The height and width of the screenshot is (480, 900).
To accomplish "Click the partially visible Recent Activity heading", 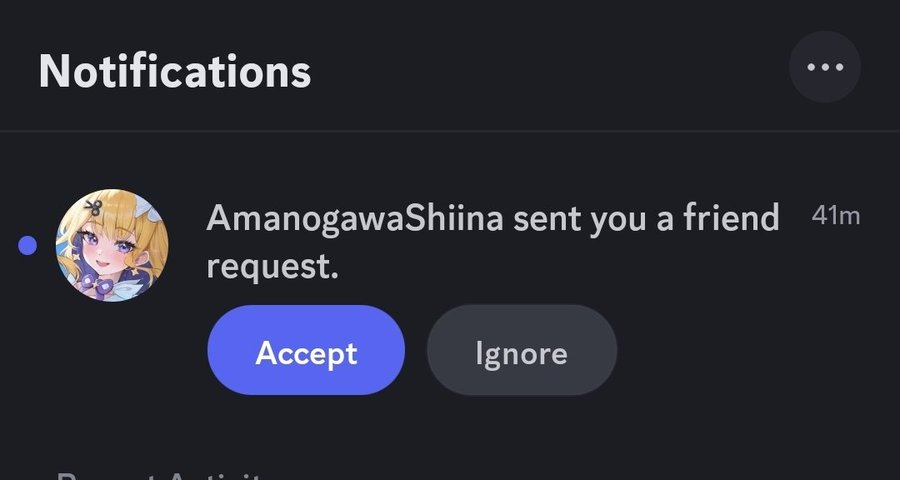I will (159, 475).
